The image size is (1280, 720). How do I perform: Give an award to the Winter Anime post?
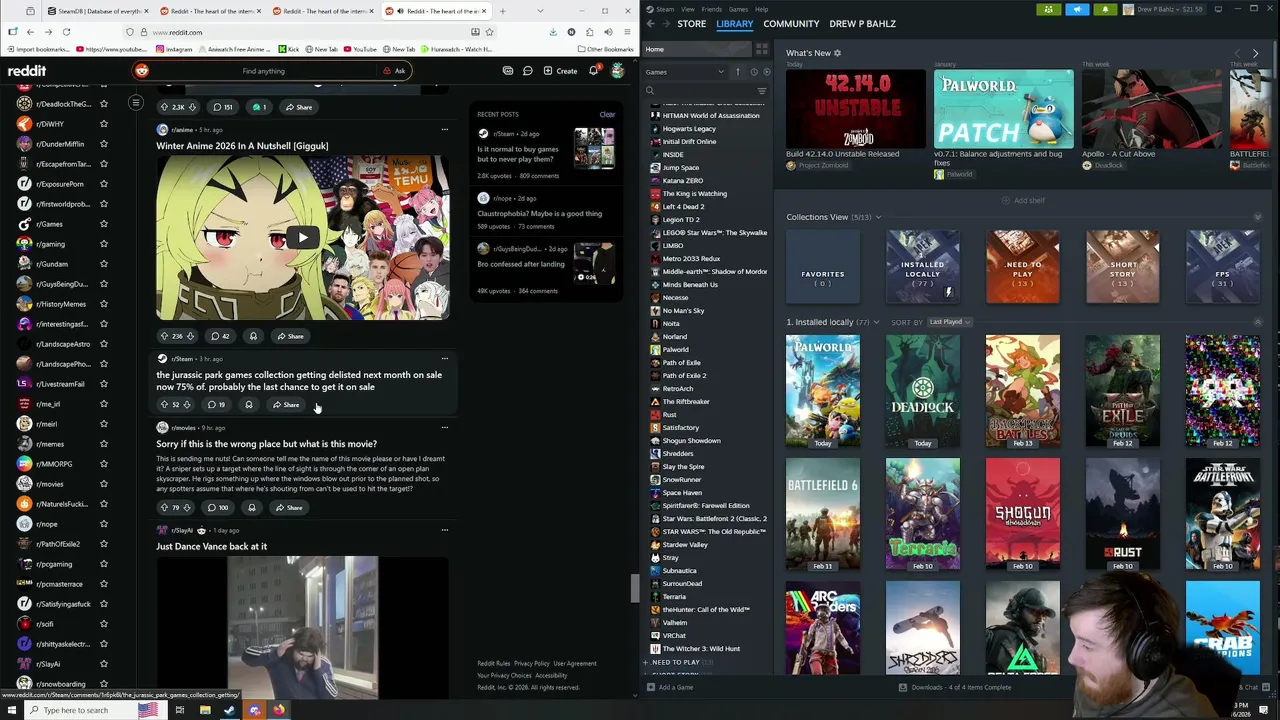(x=253, y=336)
